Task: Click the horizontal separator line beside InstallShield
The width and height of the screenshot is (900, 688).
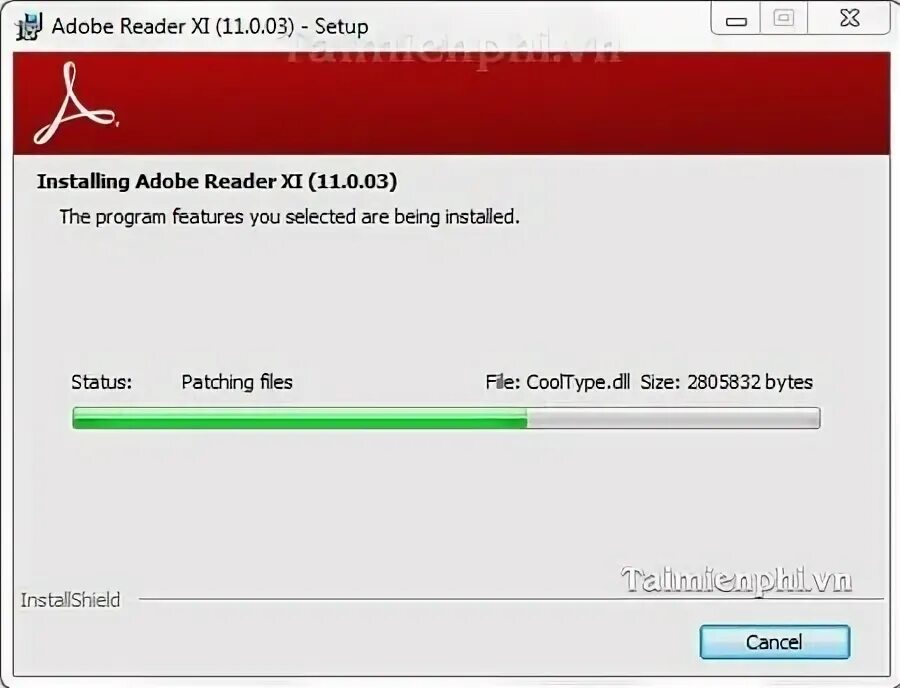Action: pyautogui.click(x=511, y=599)
